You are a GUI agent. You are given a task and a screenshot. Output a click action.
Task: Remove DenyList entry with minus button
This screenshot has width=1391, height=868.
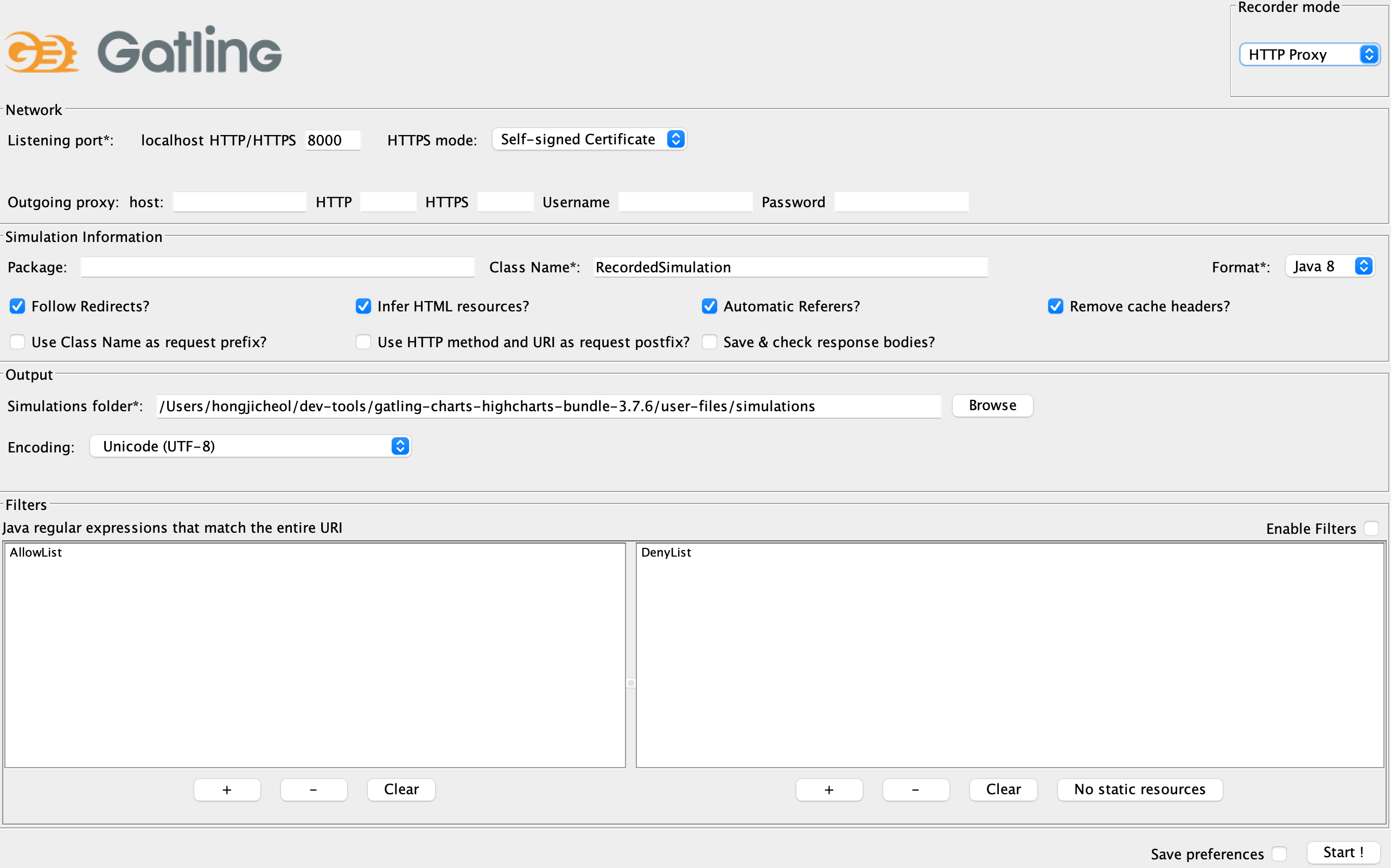click(x=916, y=789)
